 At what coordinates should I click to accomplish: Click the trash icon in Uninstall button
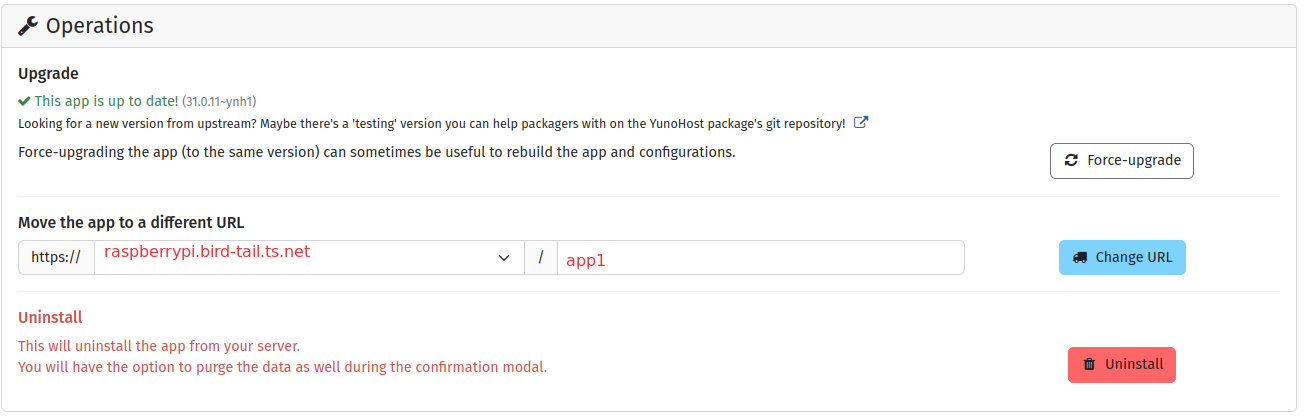(x=1089, y=365)
